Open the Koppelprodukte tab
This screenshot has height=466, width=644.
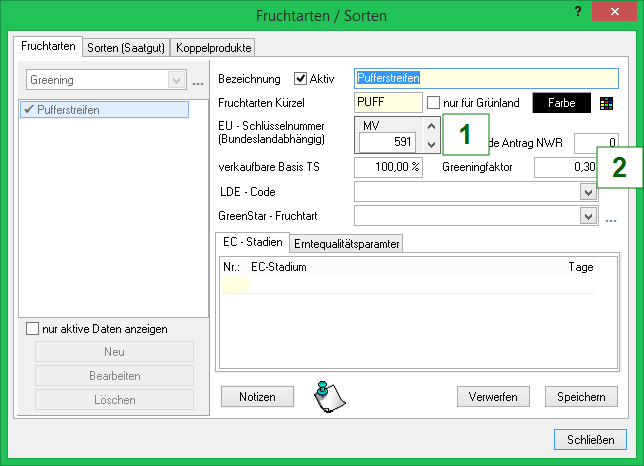[x=214, y=47]
